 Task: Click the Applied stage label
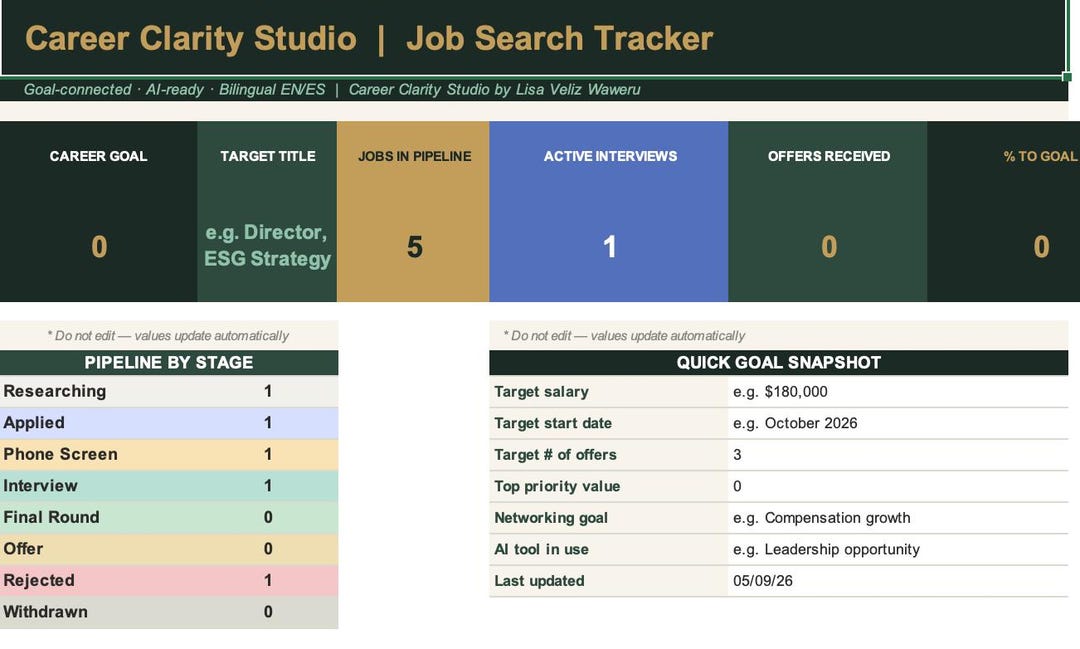tap(34, 423)
